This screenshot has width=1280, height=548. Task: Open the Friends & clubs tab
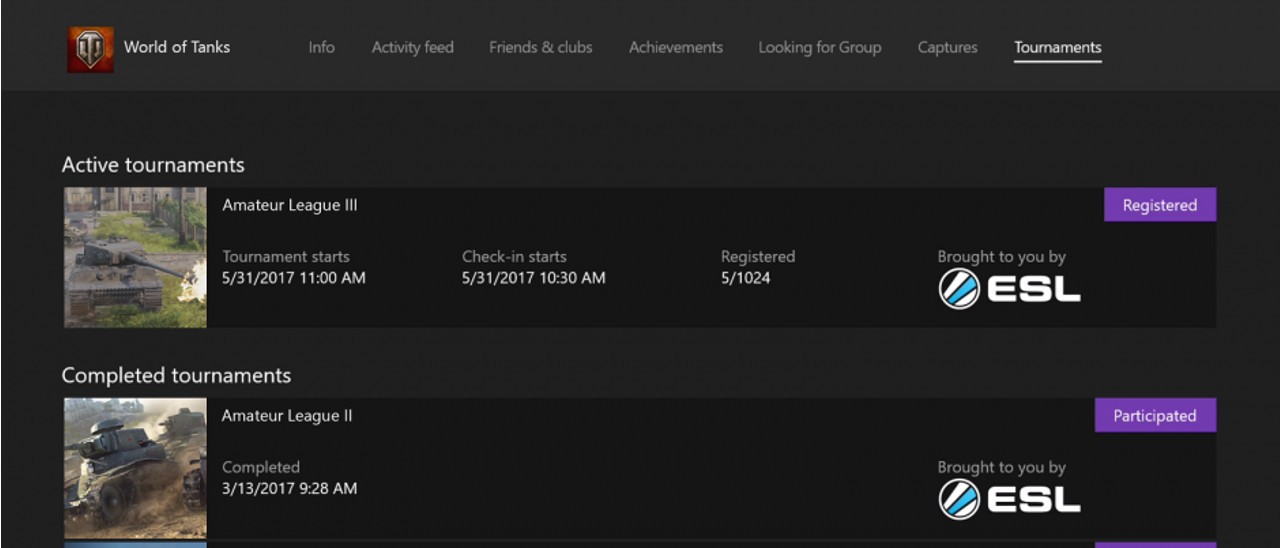coord(540,47)
